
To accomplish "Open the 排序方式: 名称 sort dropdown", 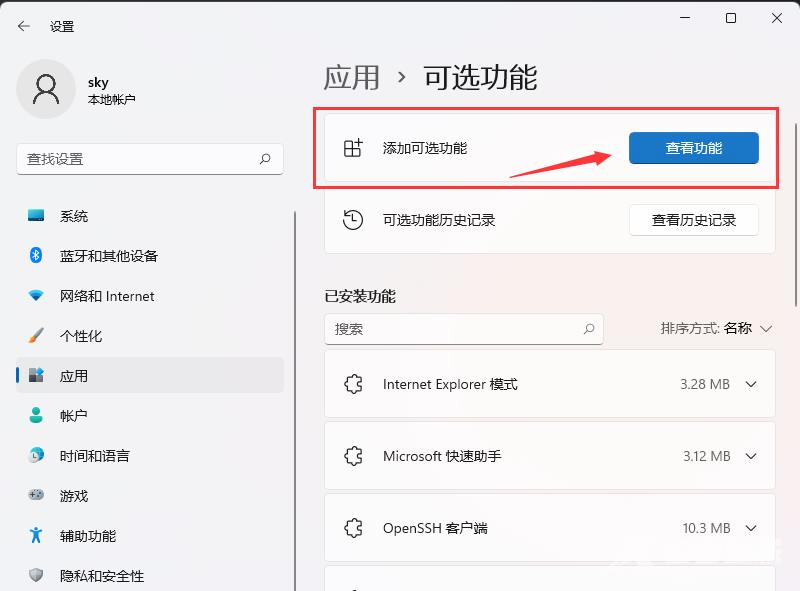I will [716, 328].
